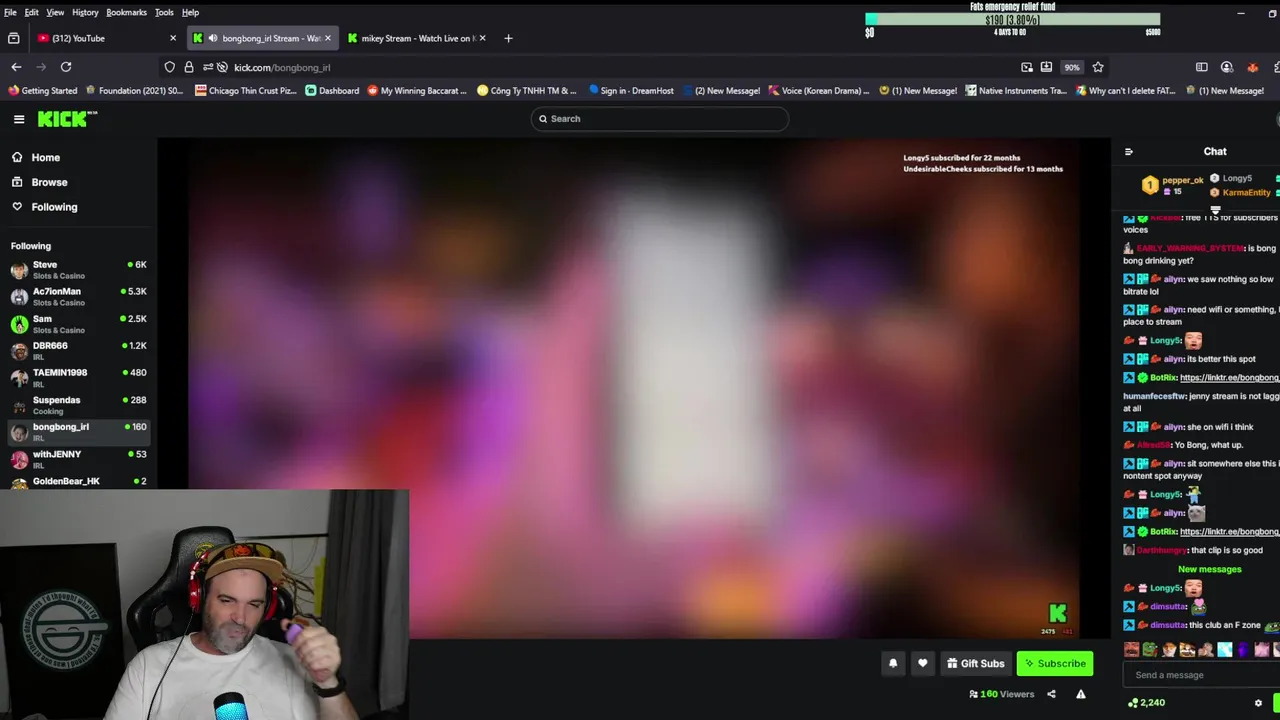Follow channel with the heart button

click(922, 663)
